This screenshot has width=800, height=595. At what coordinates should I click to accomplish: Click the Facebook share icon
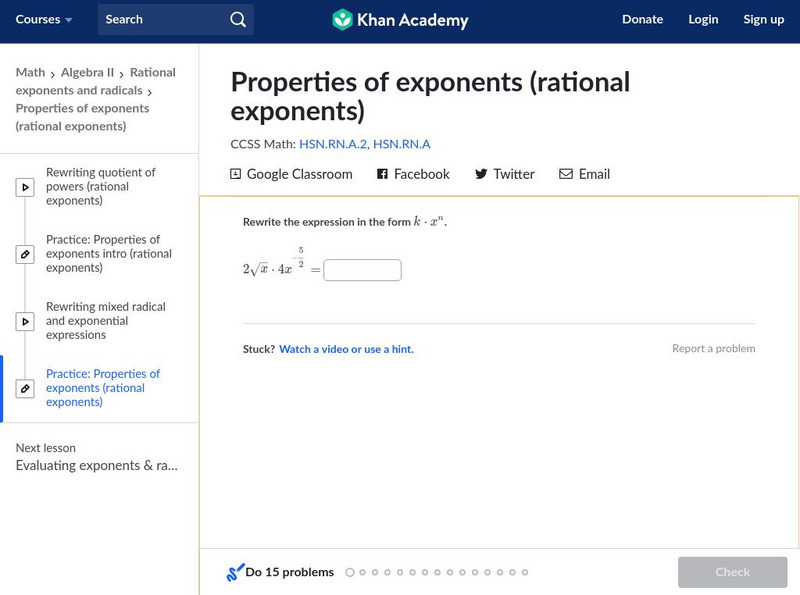[382, 174]
